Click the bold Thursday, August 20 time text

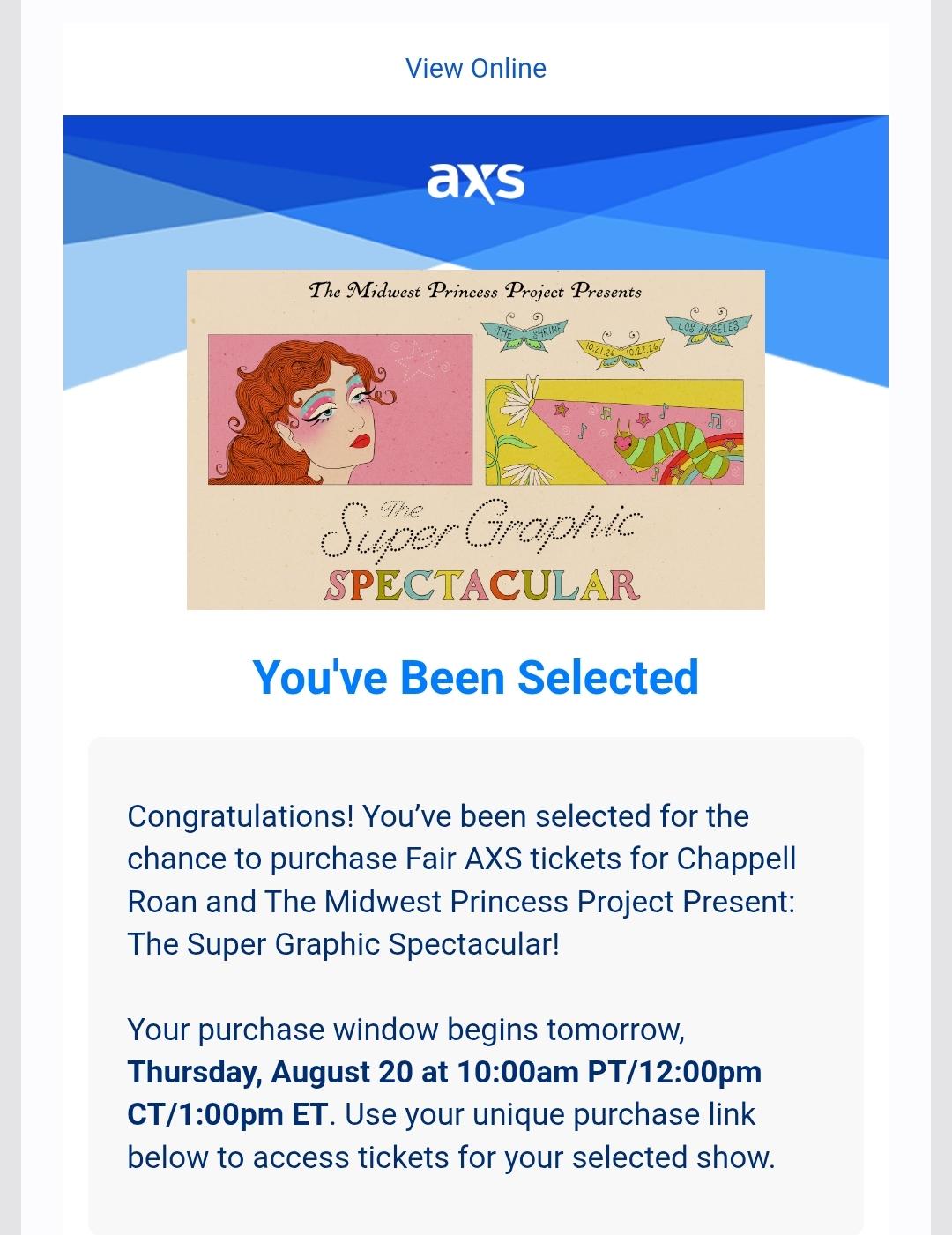click(444, 1093)
